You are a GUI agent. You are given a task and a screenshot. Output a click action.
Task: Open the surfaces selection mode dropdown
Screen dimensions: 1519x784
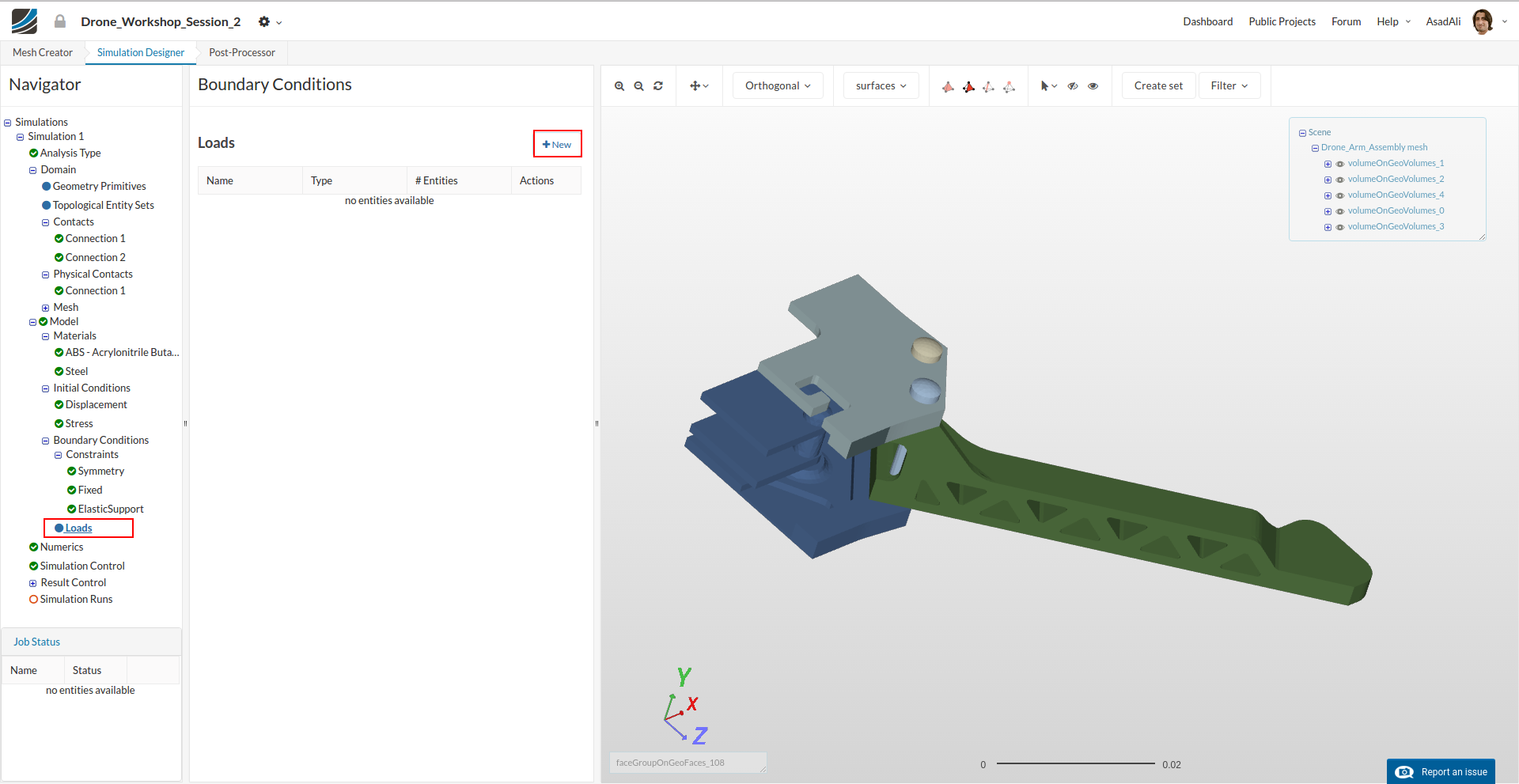881,86
